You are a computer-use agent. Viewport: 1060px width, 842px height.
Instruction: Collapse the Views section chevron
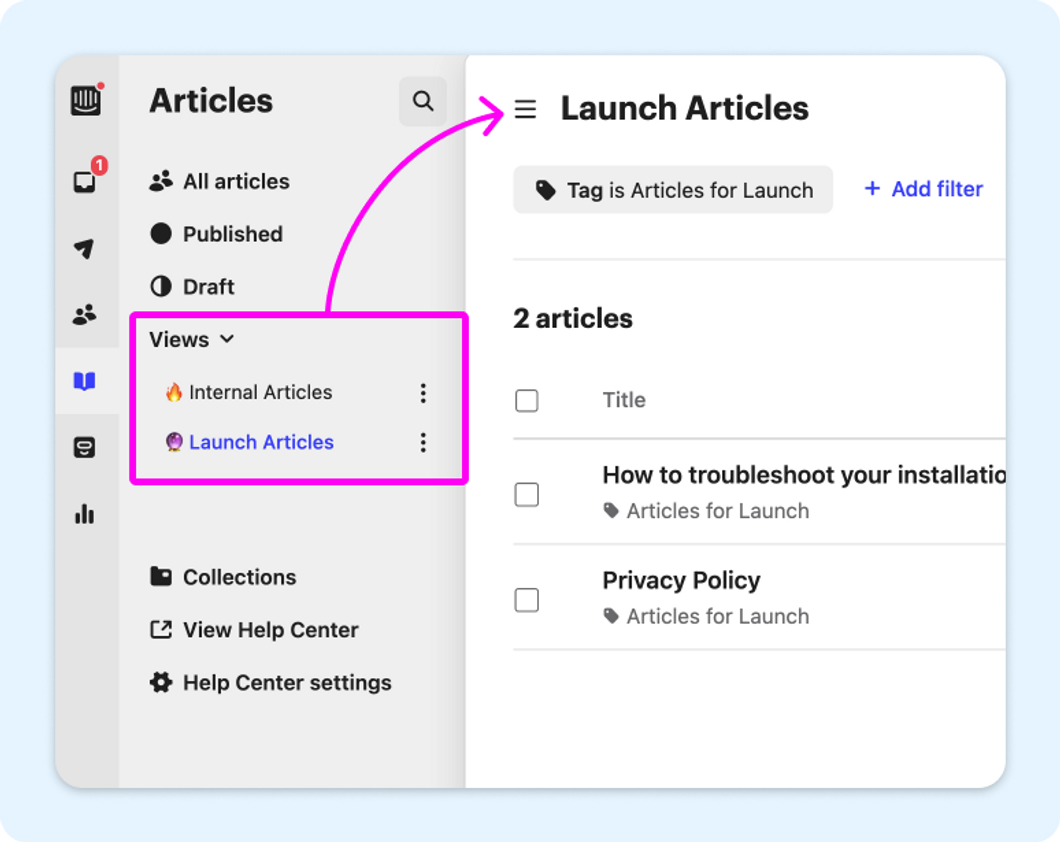226,339
